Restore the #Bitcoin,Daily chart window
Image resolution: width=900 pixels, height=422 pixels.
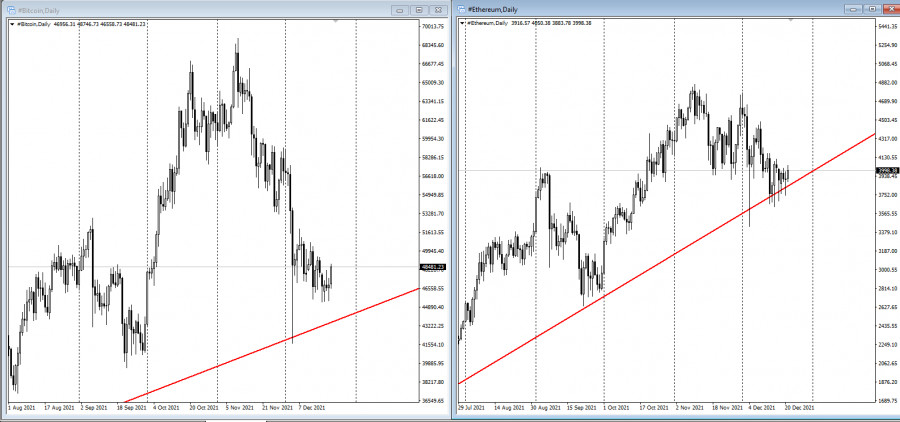(419, 10)
